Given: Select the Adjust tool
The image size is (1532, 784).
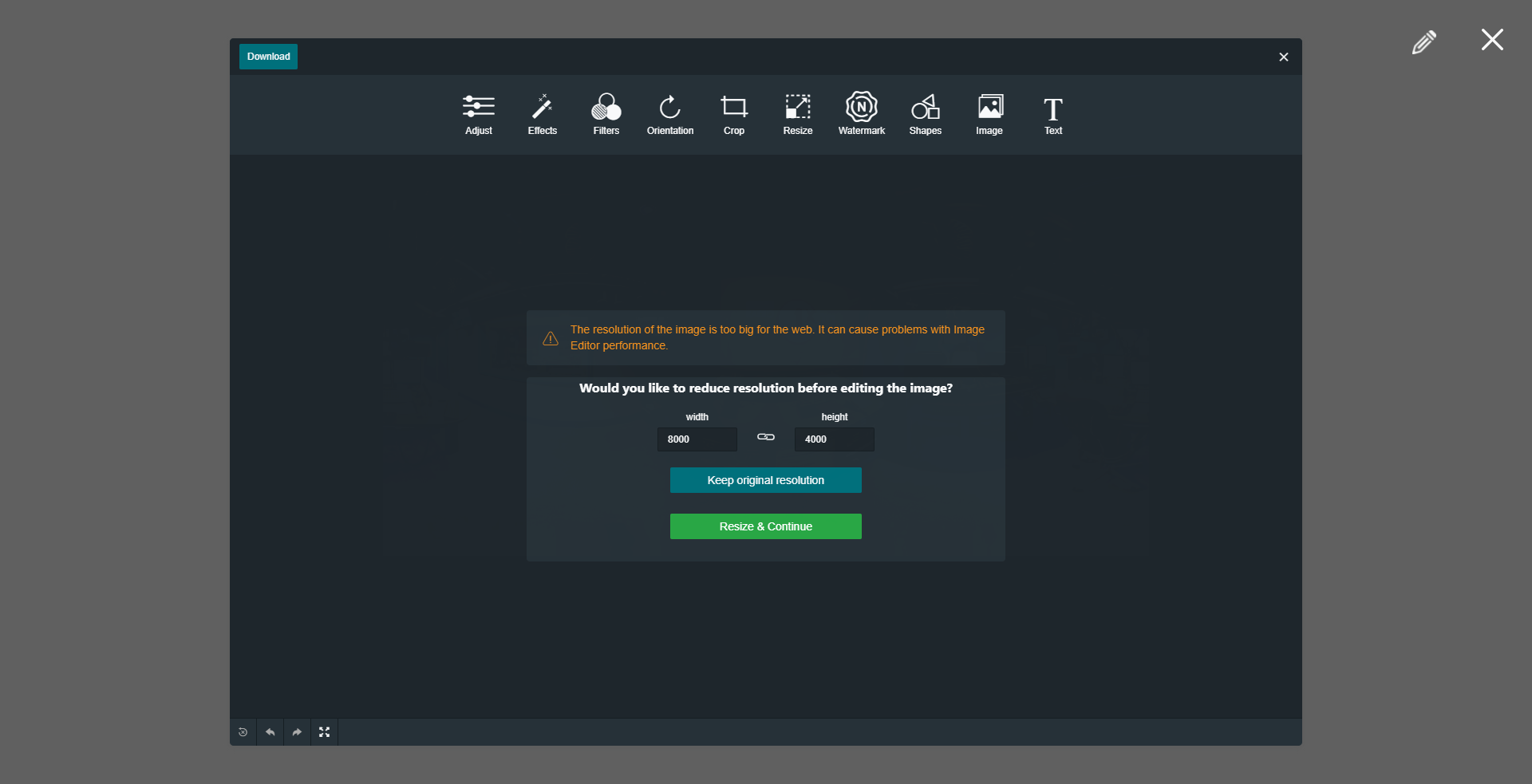Looking at the screenshot, I should tap(478, 114).
